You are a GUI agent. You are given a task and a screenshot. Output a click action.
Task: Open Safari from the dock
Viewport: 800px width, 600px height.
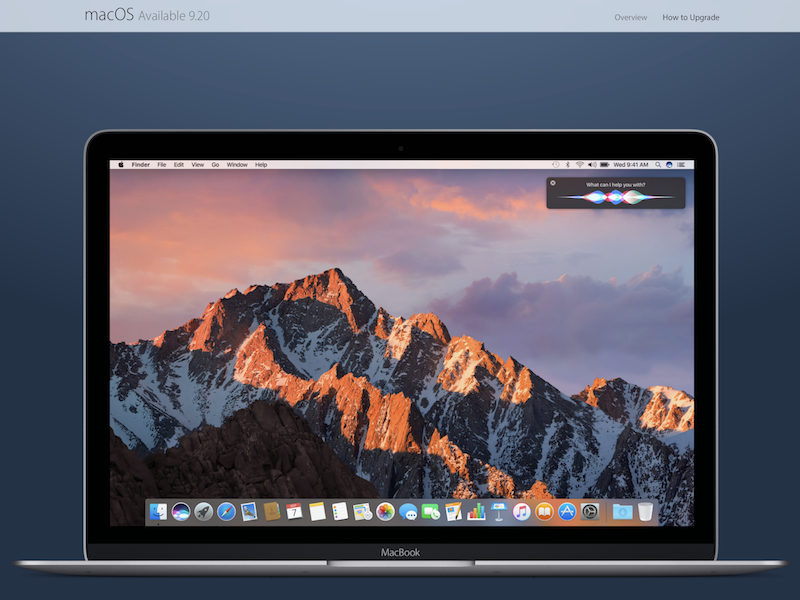click(226, 512)
